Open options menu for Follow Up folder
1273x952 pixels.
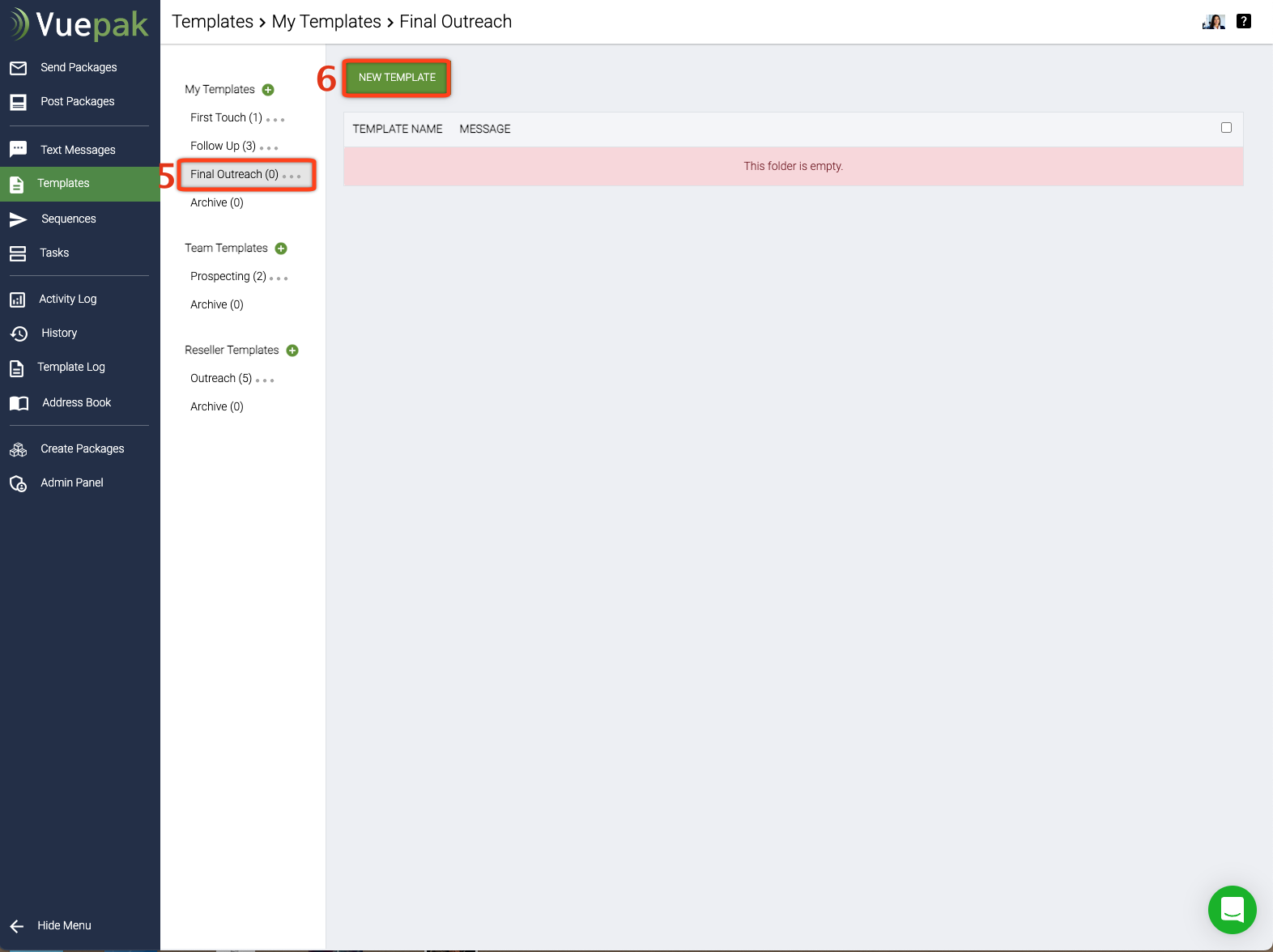tap(269, 148)
